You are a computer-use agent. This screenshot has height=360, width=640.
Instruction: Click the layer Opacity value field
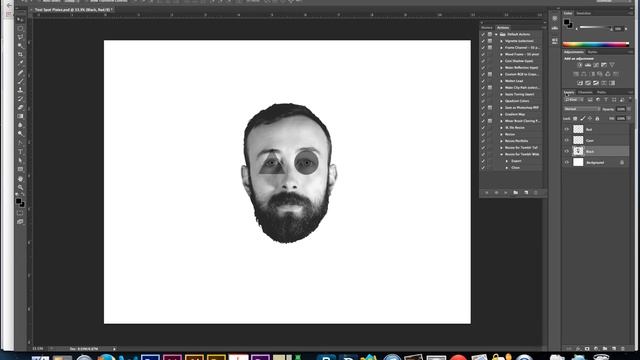point(621,109)
